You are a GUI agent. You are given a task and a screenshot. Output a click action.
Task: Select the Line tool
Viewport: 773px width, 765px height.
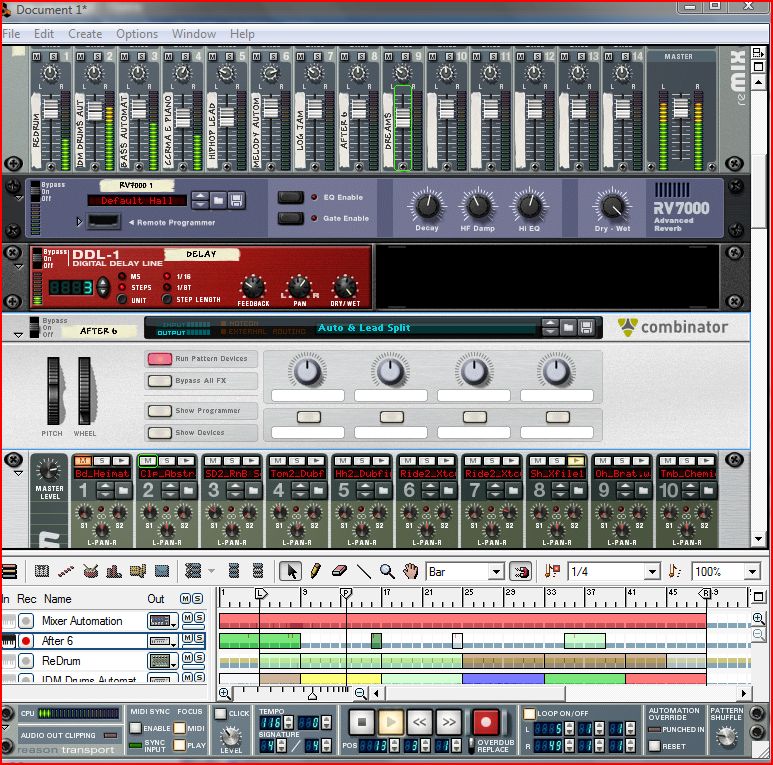(364, 571)
